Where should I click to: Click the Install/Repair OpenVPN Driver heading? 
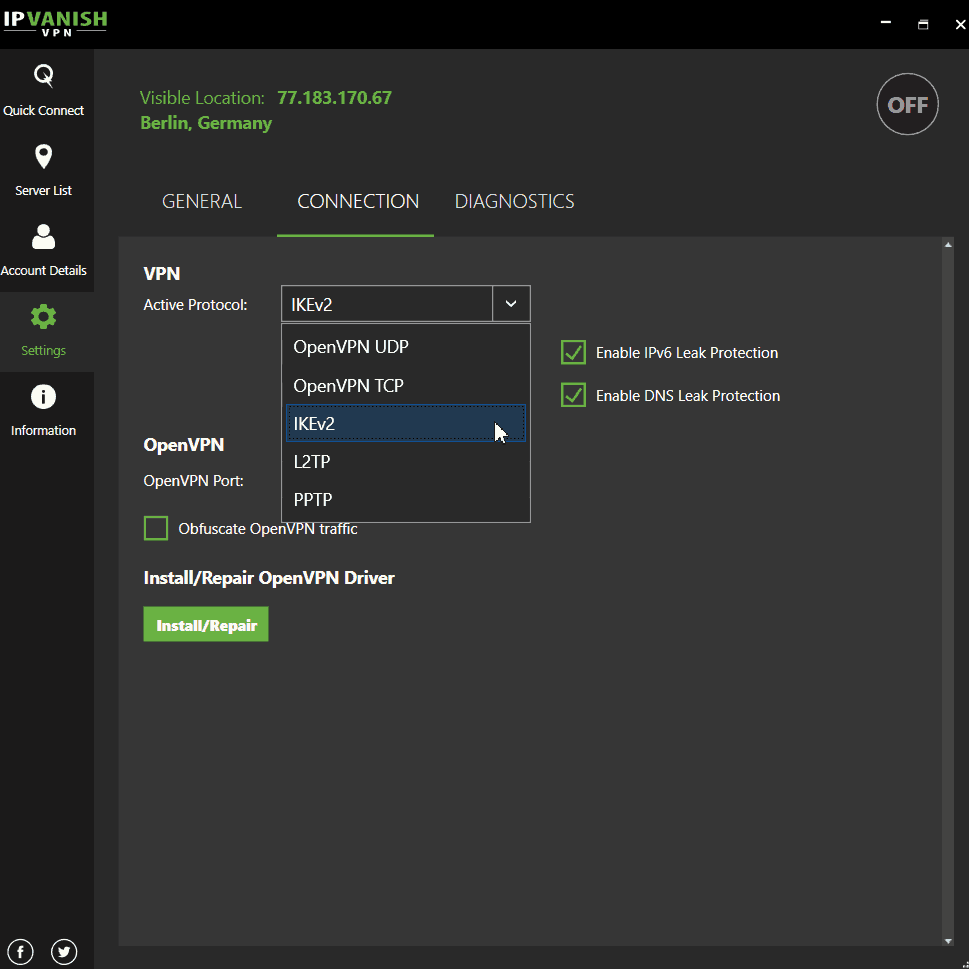coord(269,578)
